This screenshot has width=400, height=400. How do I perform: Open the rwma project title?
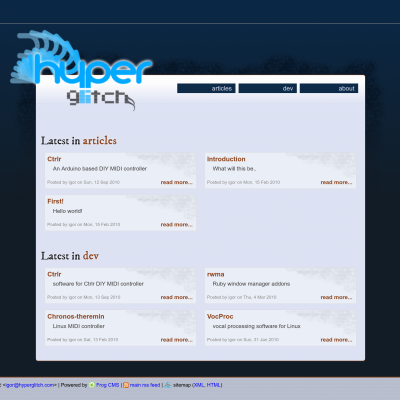tap(216, 274)
